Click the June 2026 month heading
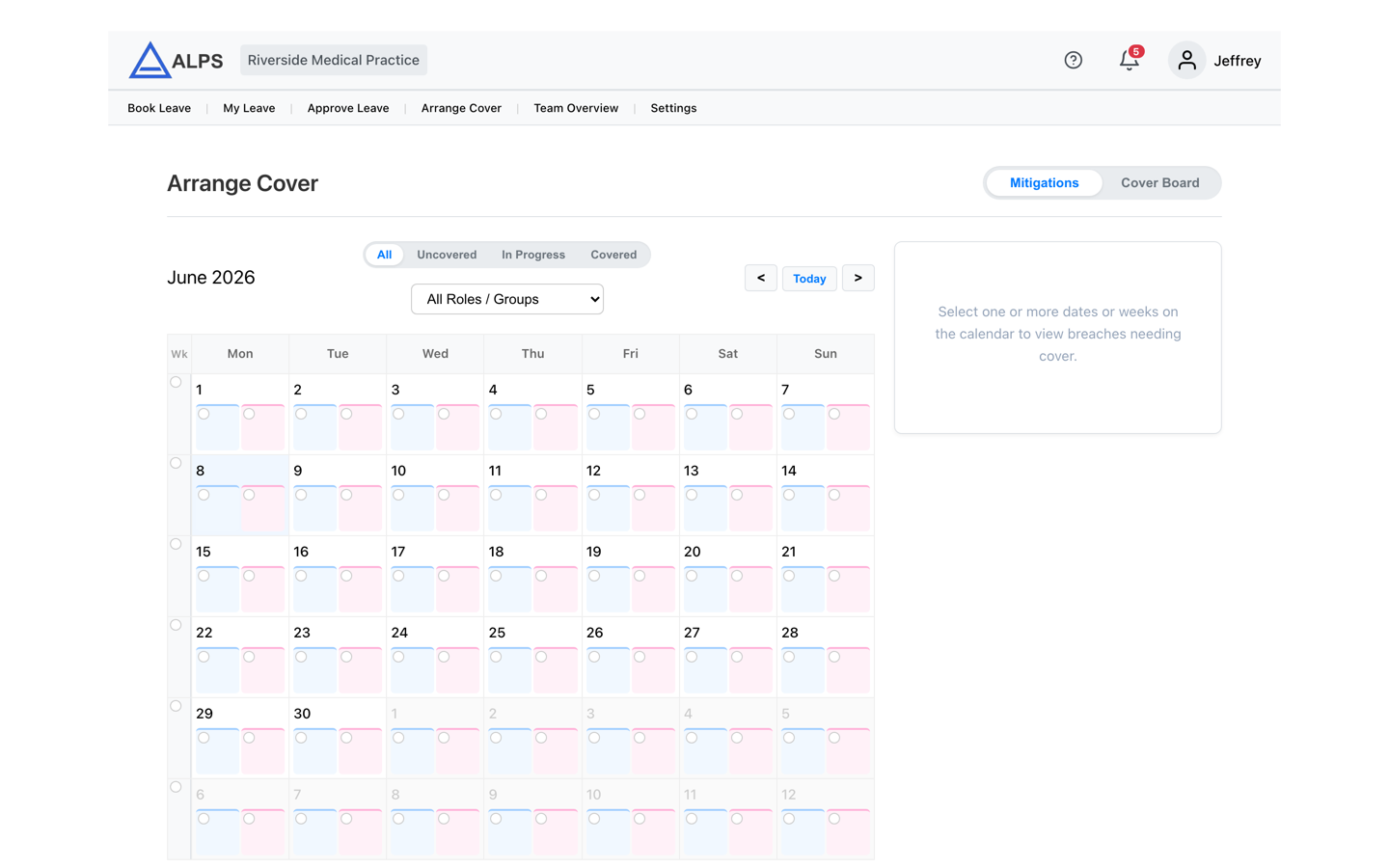 [x=211, y=278]
